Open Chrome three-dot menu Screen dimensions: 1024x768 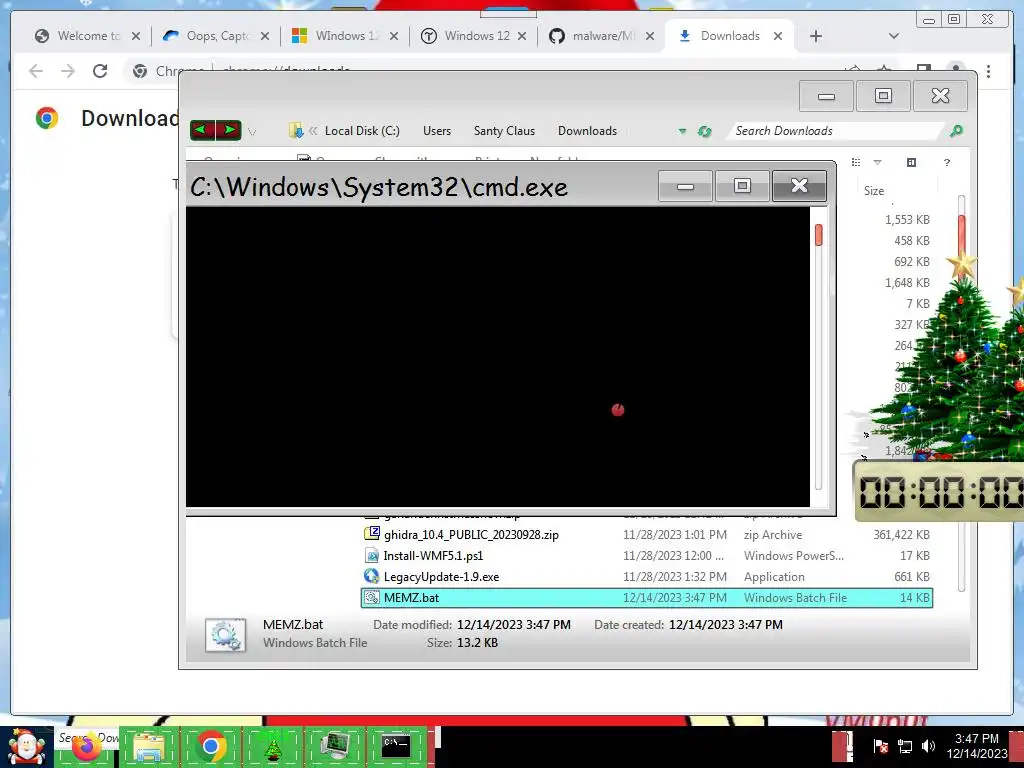(x=989, y=71)
